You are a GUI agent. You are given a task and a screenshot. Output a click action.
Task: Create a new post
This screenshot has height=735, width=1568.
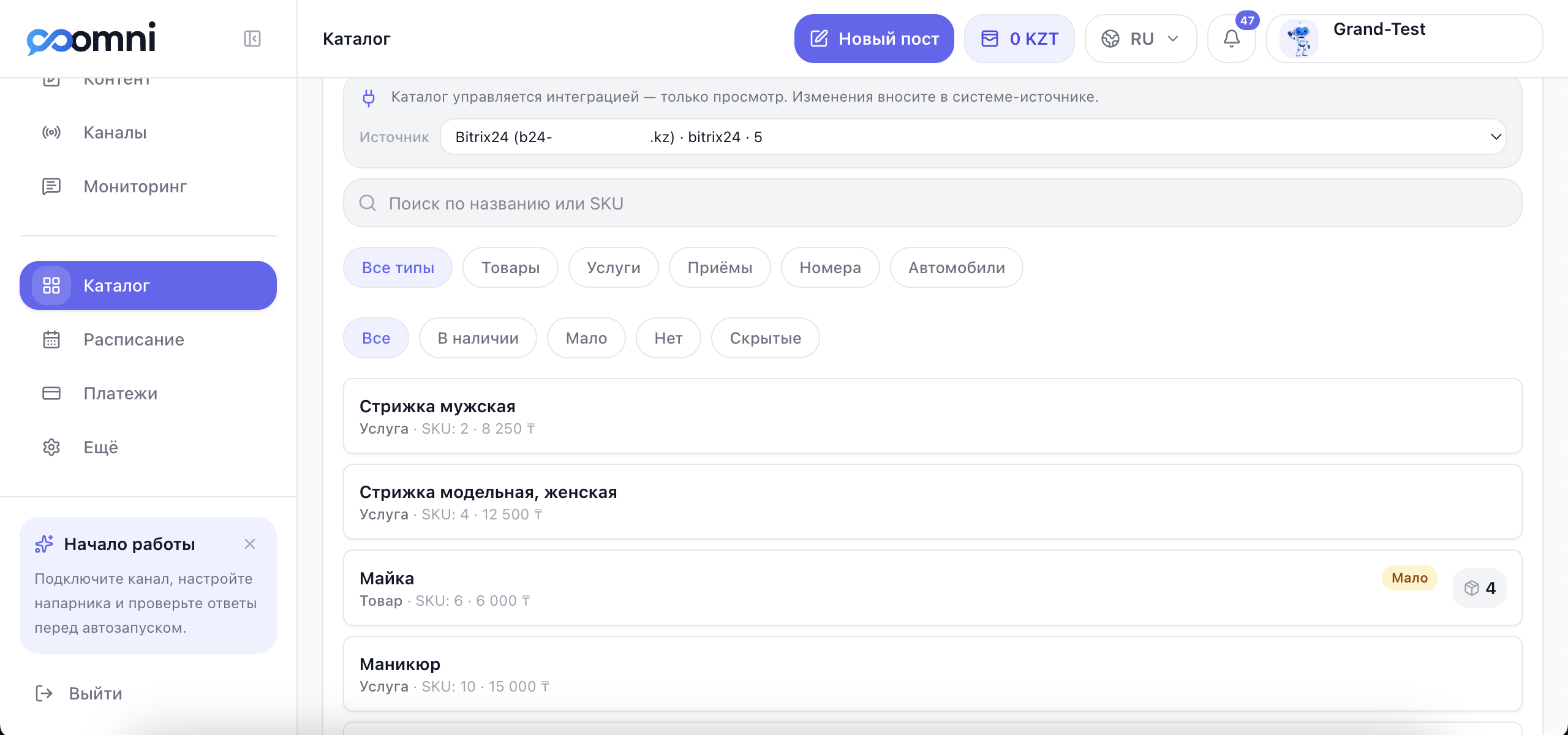(874, 39)
